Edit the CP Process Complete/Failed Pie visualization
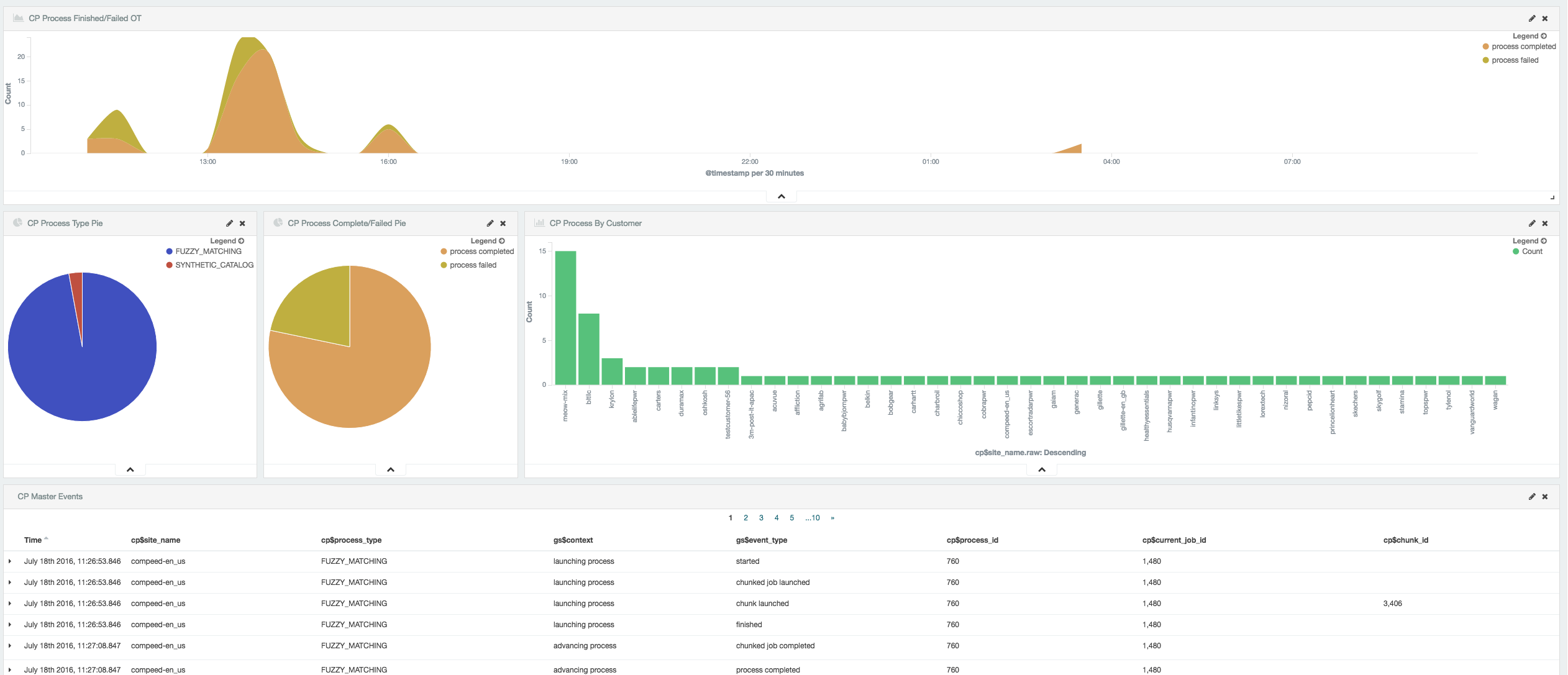 point(490,224)
